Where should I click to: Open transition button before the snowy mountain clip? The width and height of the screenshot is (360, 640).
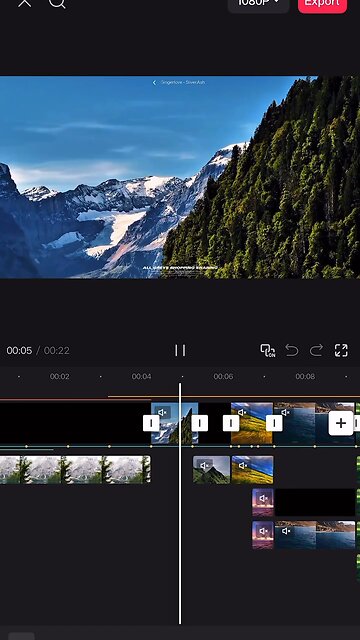tap(151, 423)
